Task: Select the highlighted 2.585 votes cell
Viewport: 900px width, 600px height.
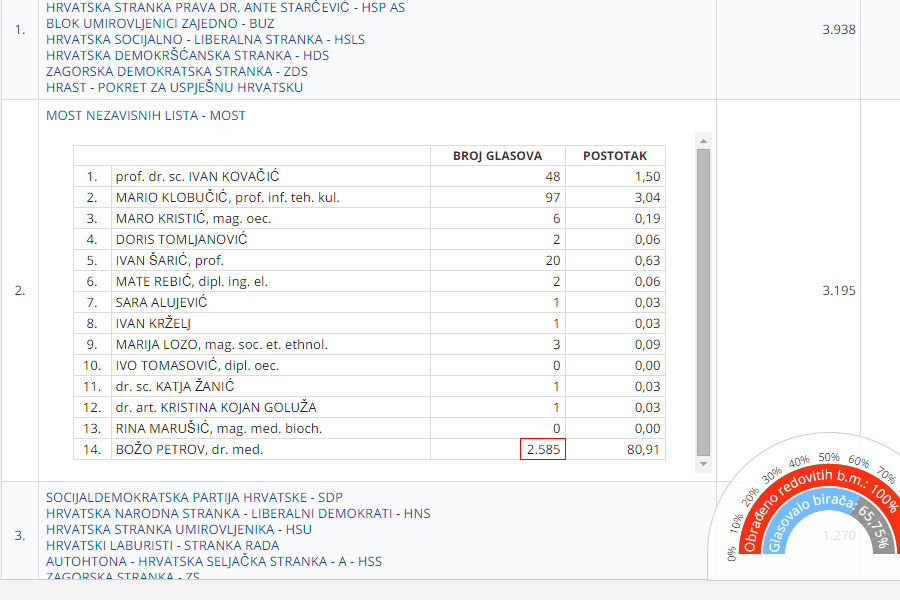Action: (543, 450)
